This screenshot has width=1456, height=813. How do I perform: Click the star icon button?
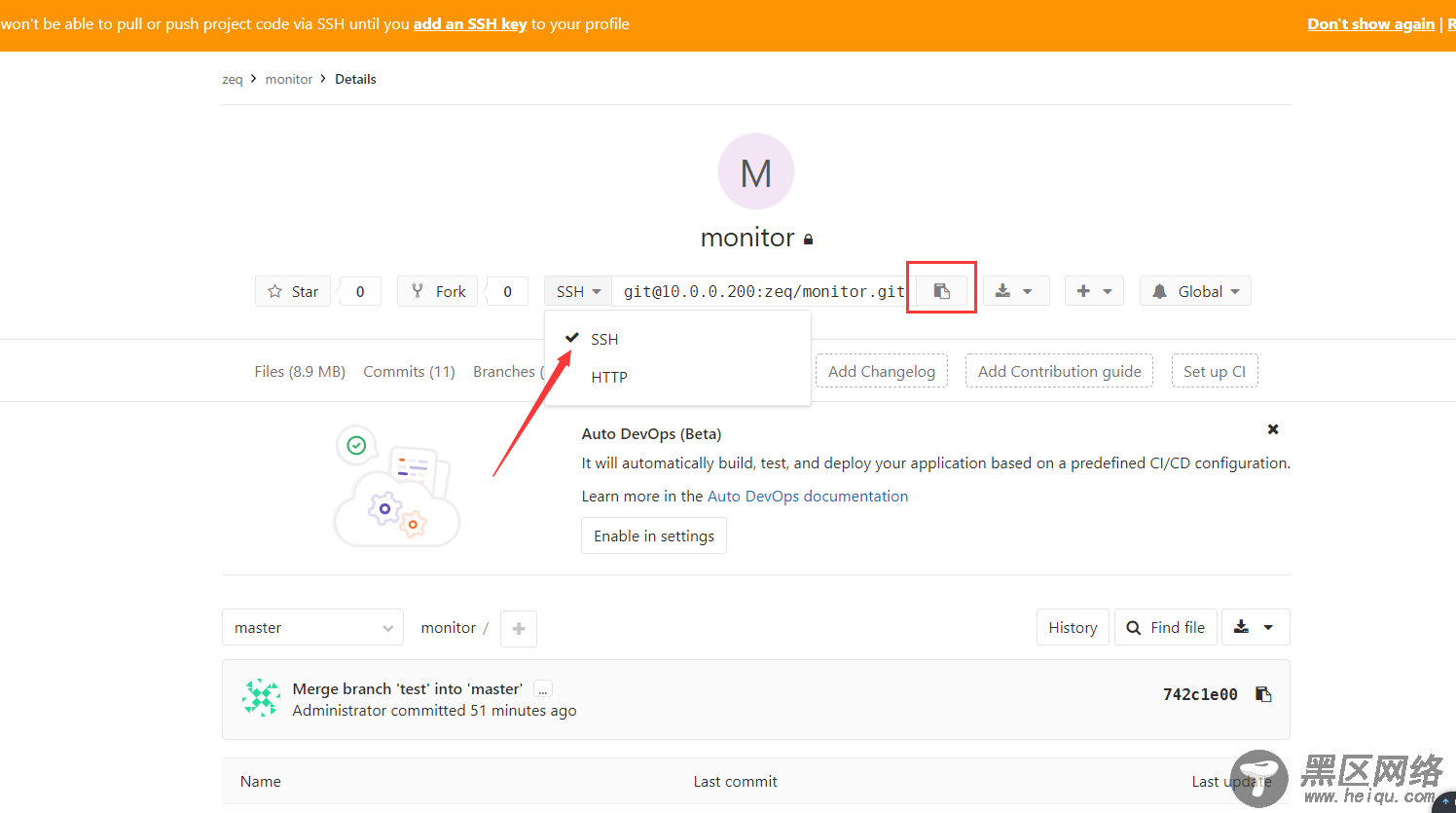click(293, 291)
